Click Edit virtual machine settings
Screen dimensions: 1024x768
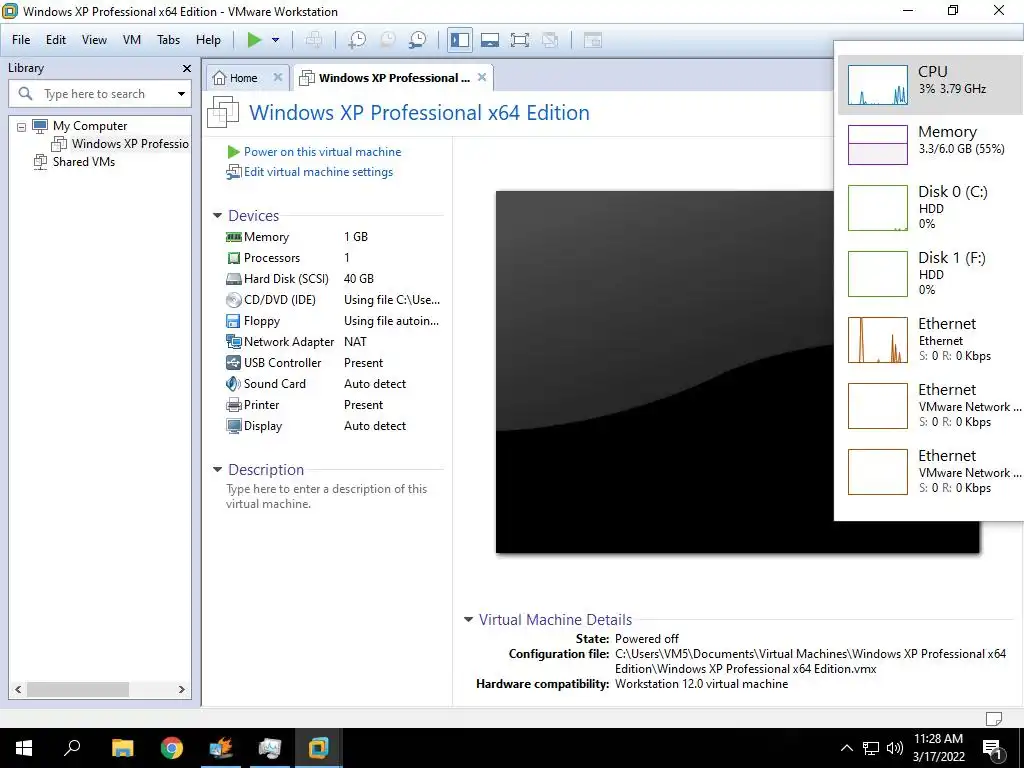[318, 172]
